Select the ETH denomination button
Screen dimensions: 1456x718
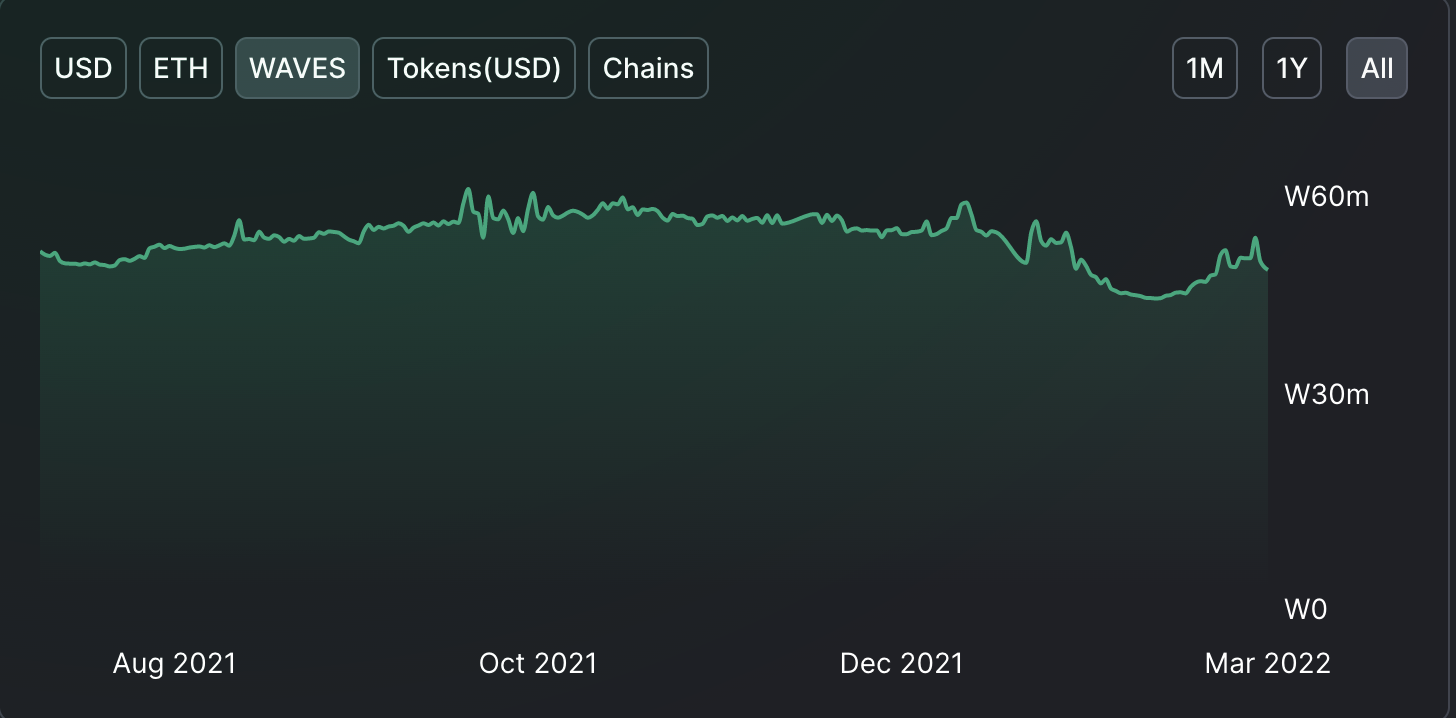181,68
